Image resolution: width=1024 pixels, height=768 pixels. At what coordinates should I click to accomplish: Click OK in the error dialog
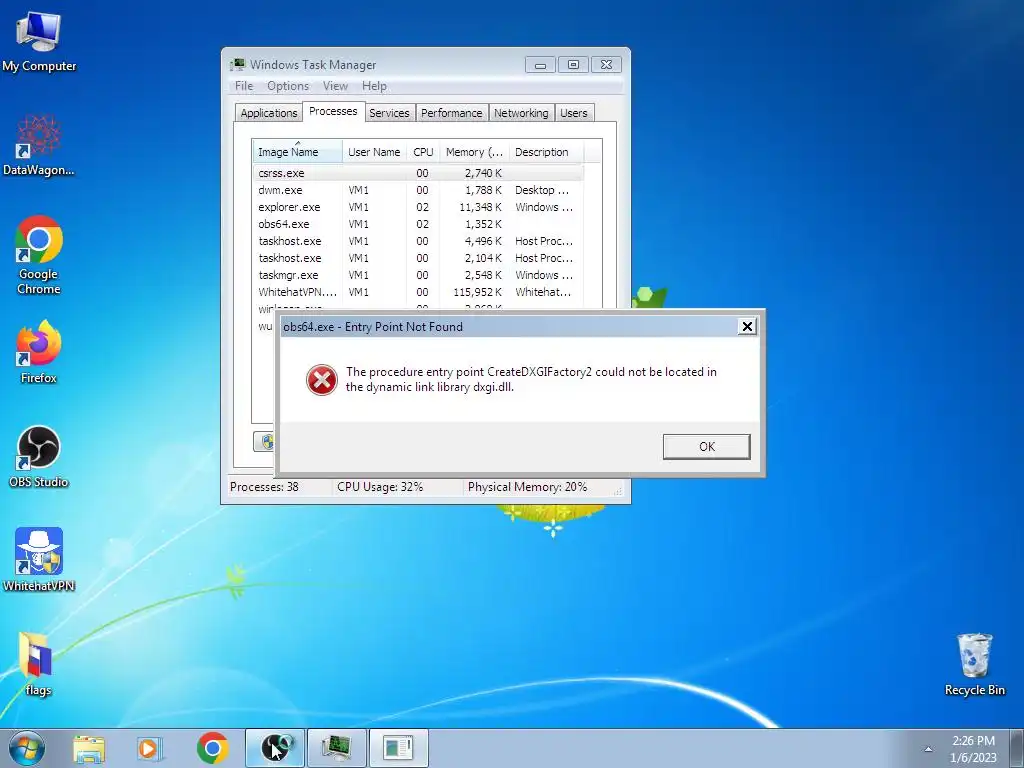click(707, 447)
